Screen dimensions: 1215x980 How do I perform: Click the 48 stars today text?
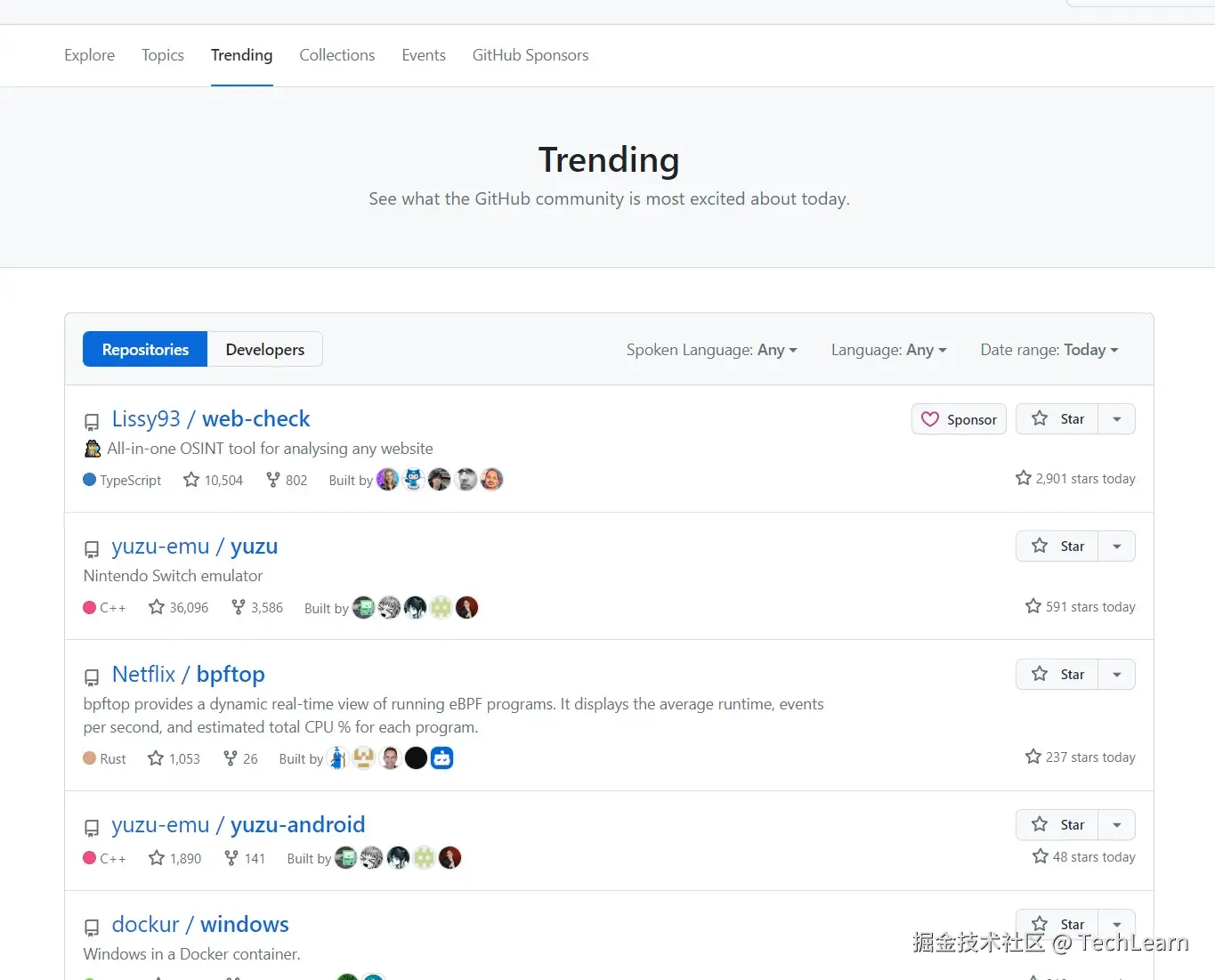1084,856
